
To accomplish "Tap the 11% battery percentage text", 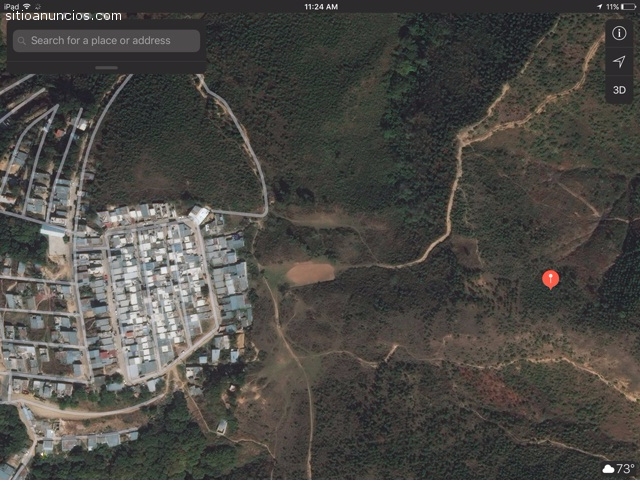I will pyautogui.click(x=612, y=7).
